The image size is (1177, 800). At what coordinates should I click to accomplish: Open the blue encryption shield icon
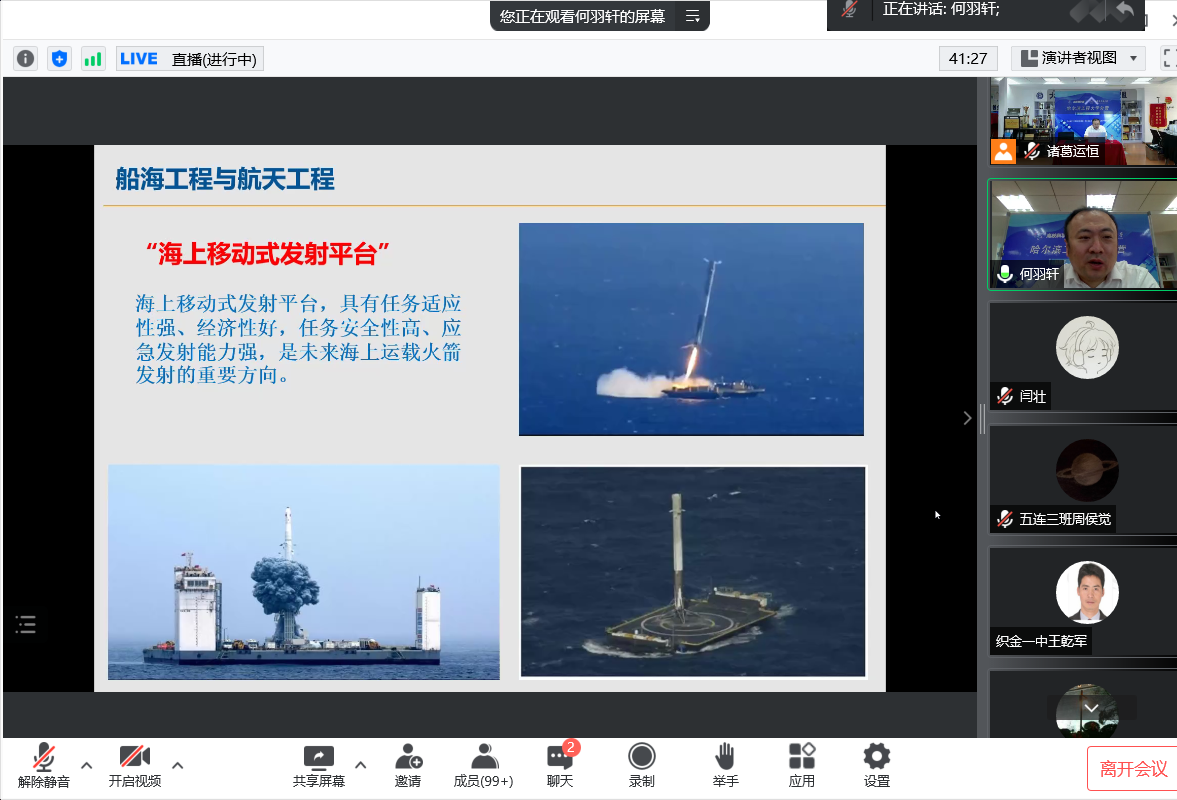pyautogui.click(x=59, y=59)
